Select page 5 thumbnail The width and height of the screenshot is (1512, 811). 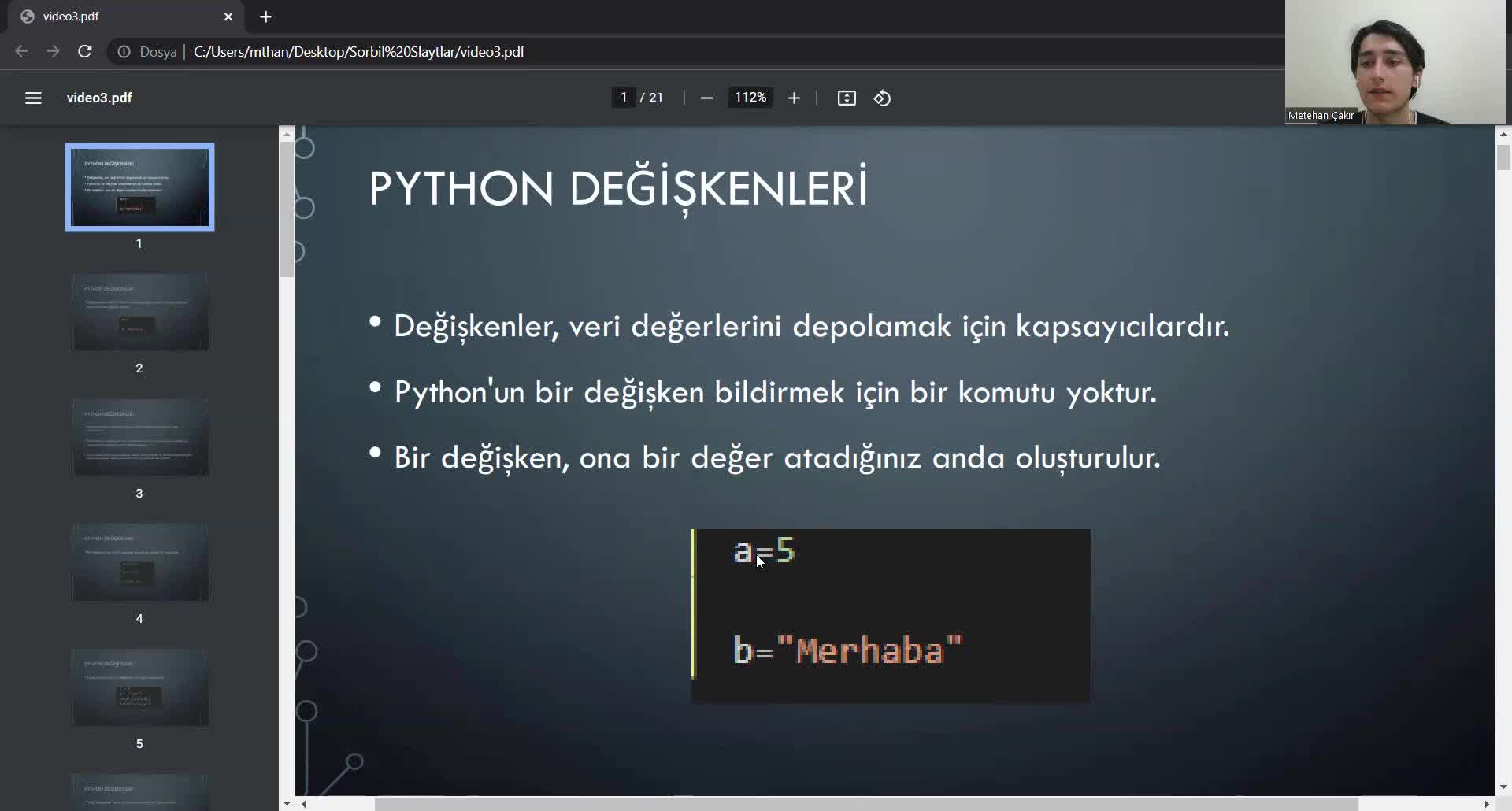point(140,687)
